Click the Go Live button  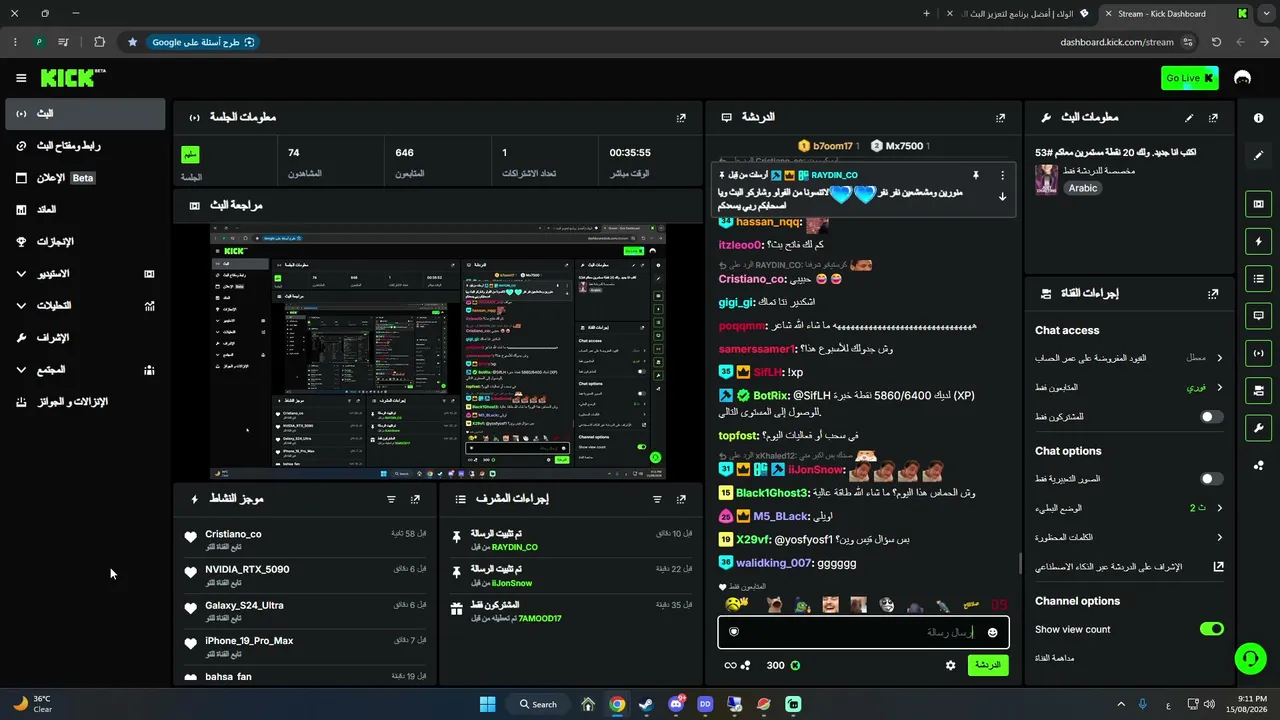click(1190, 78)
